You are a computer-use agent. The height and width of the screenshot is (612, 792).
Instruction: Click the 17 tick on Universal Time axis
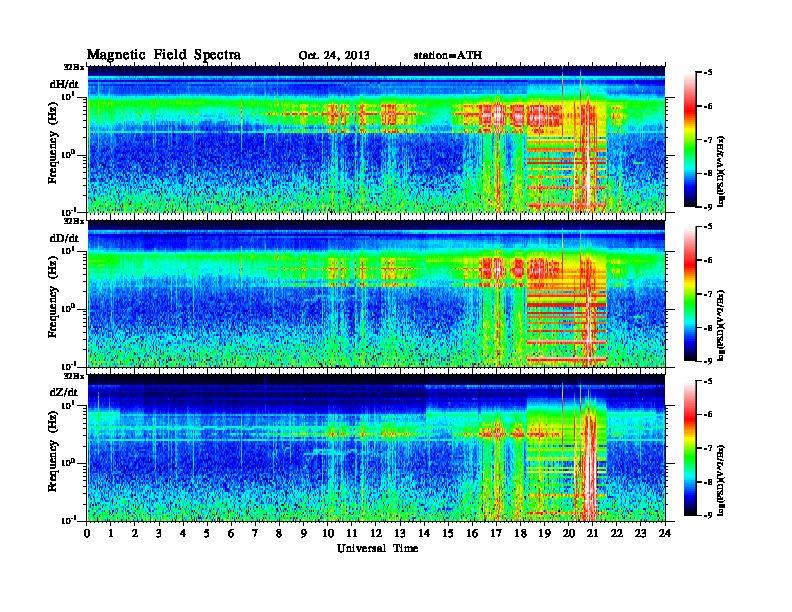(x=496, y=533)
